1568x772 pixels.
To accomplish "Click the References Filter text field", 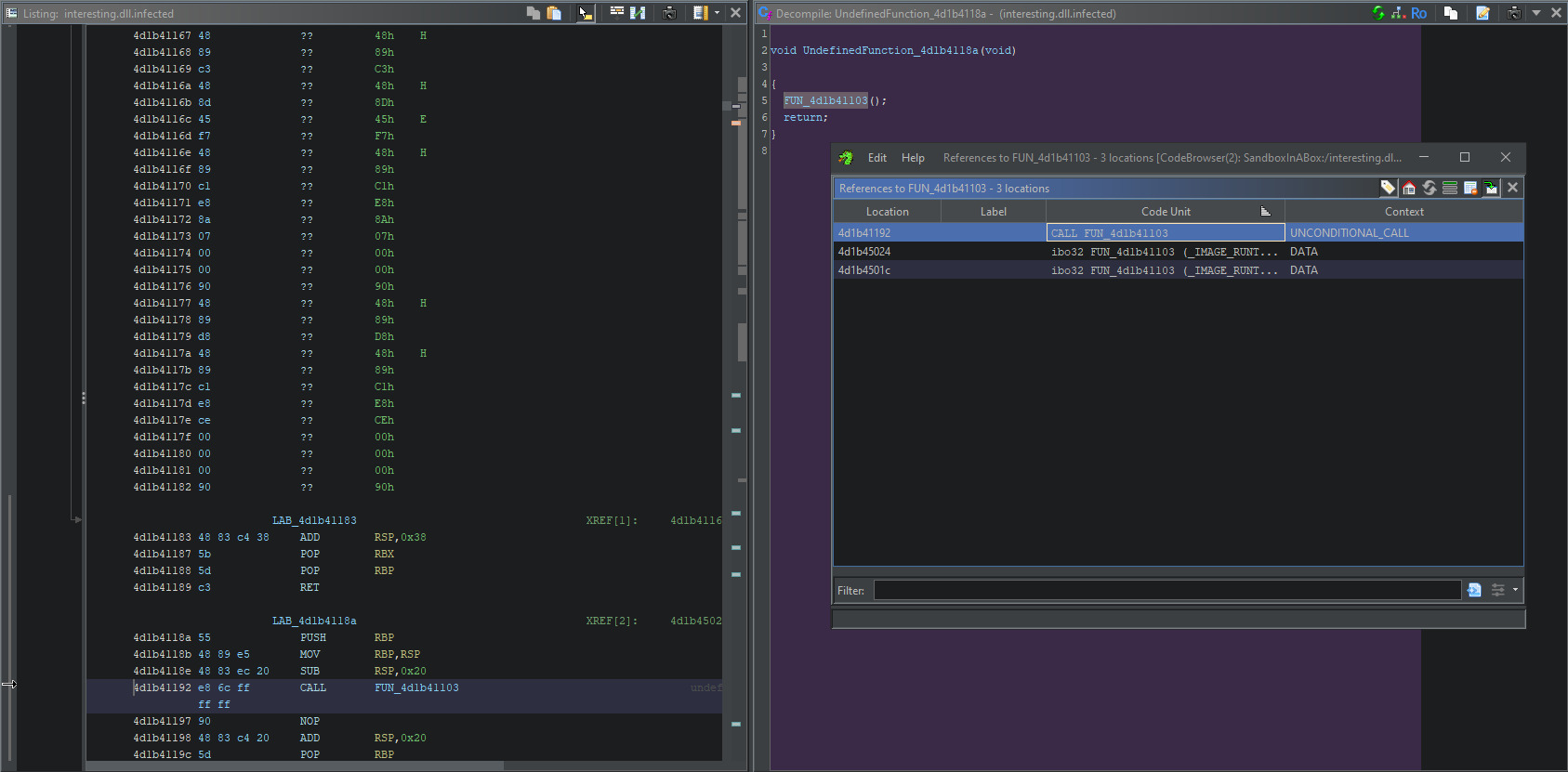I will (x=1167, y=590).
